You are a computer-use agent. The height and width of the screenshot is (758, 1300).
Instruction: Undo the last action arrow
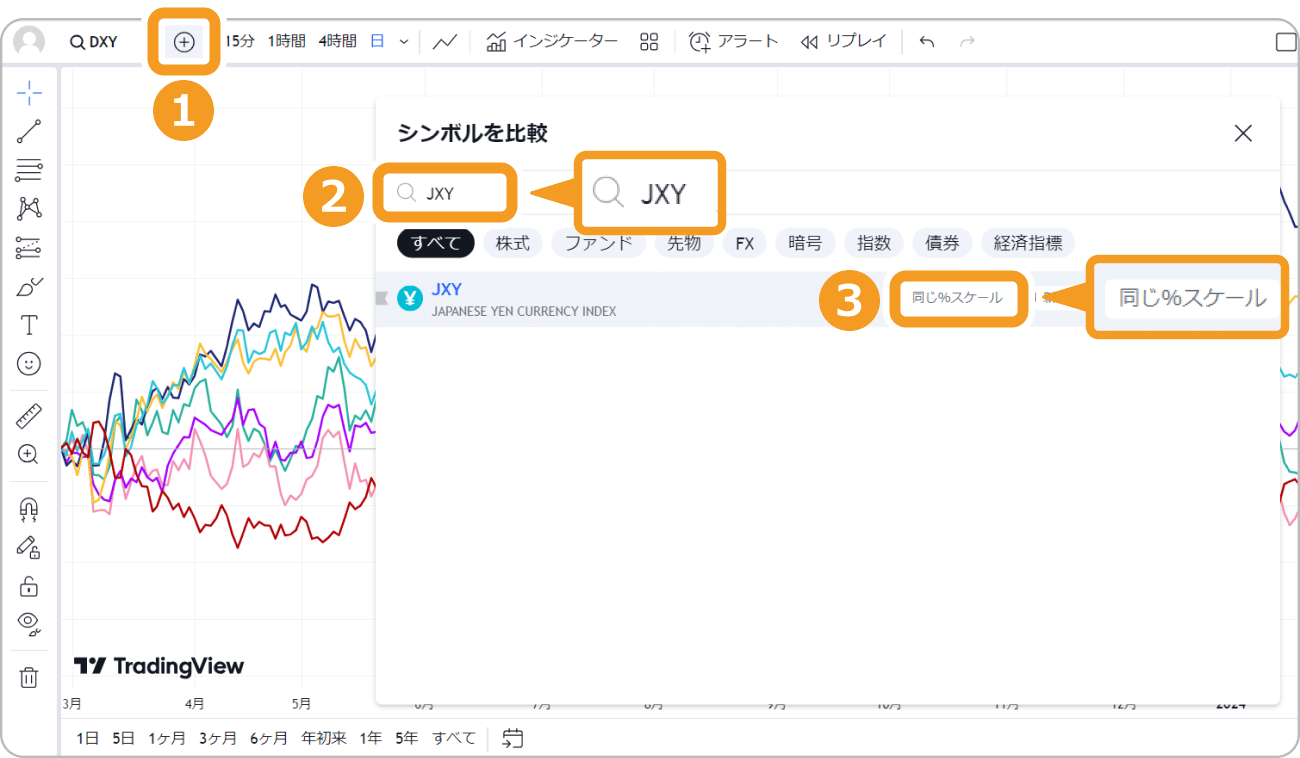pos(927,42)
